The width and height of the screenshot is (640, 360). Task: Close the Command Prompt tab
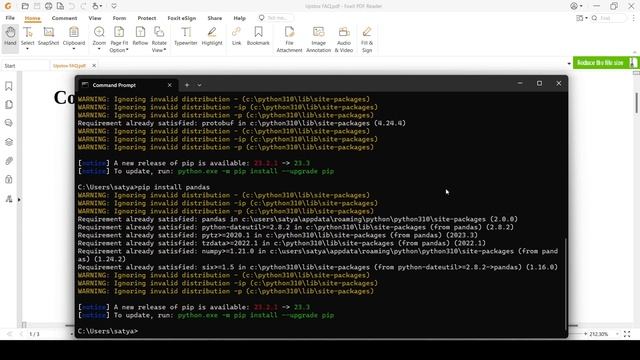[170, 85]
